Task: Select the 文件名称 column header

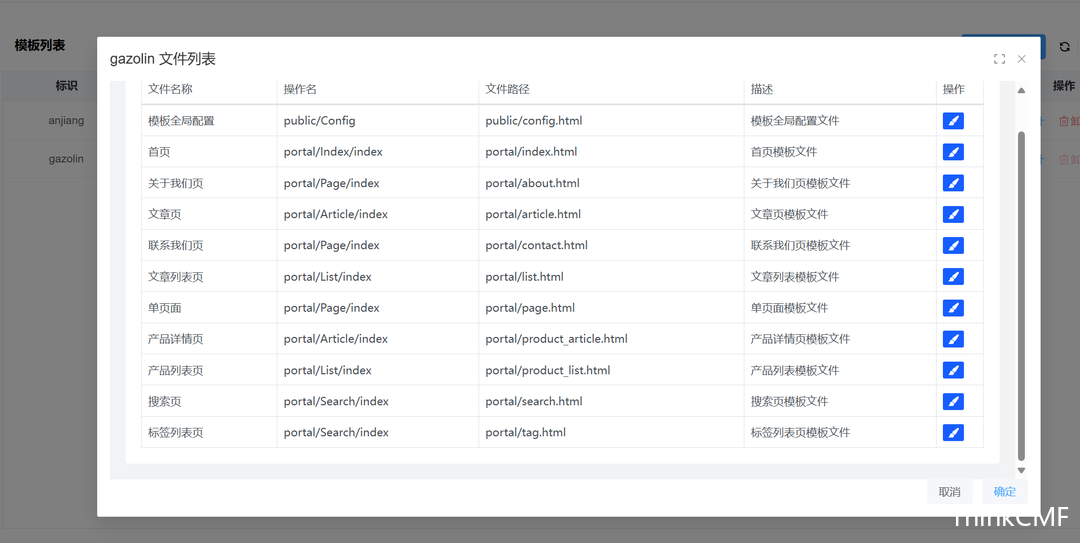Action: pos(170,89)
